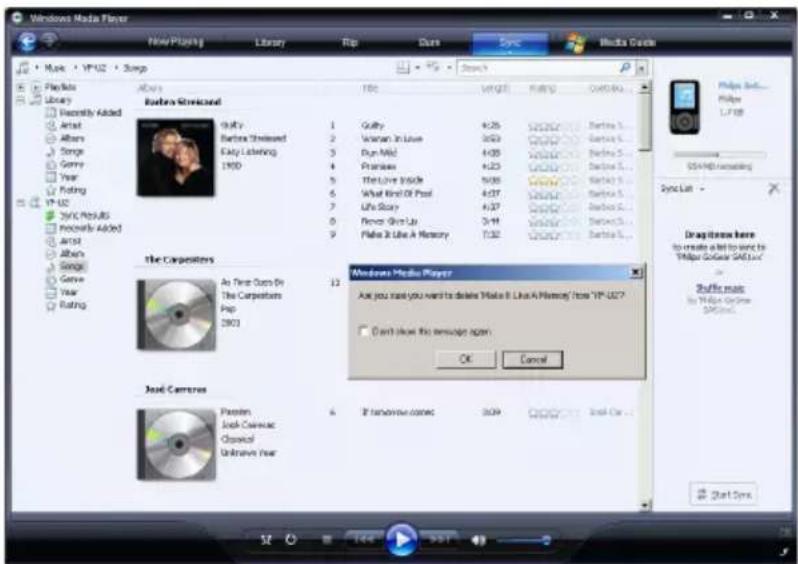Click Songs in the breadcrumb path
This screenshot has height=564, width=798.
pos(135,68)
